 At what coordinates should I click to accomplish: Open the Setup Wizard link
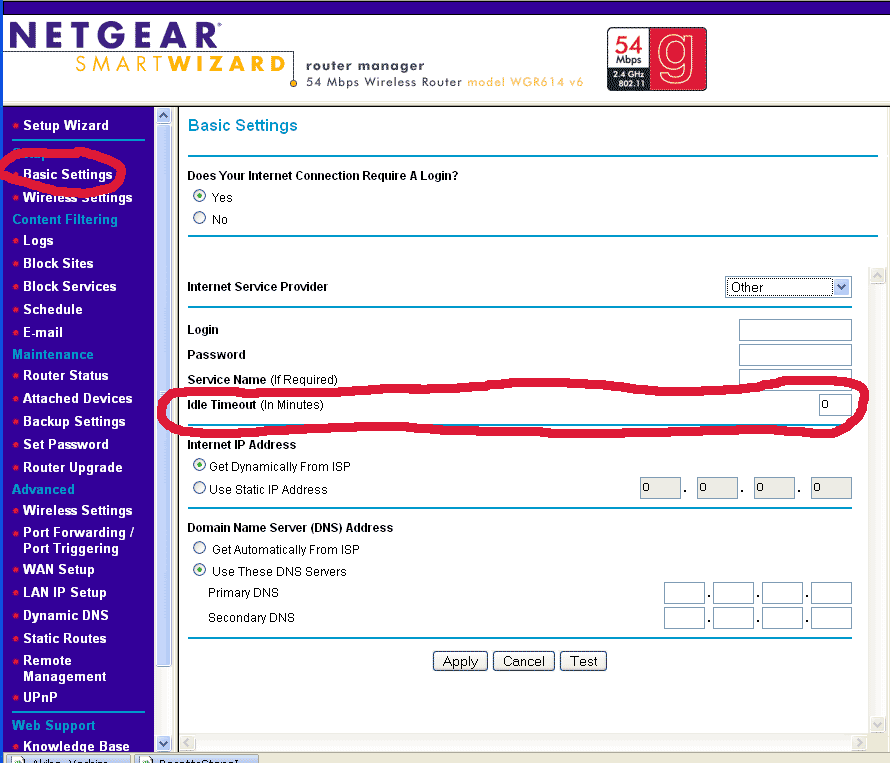[x=65, y=125]
